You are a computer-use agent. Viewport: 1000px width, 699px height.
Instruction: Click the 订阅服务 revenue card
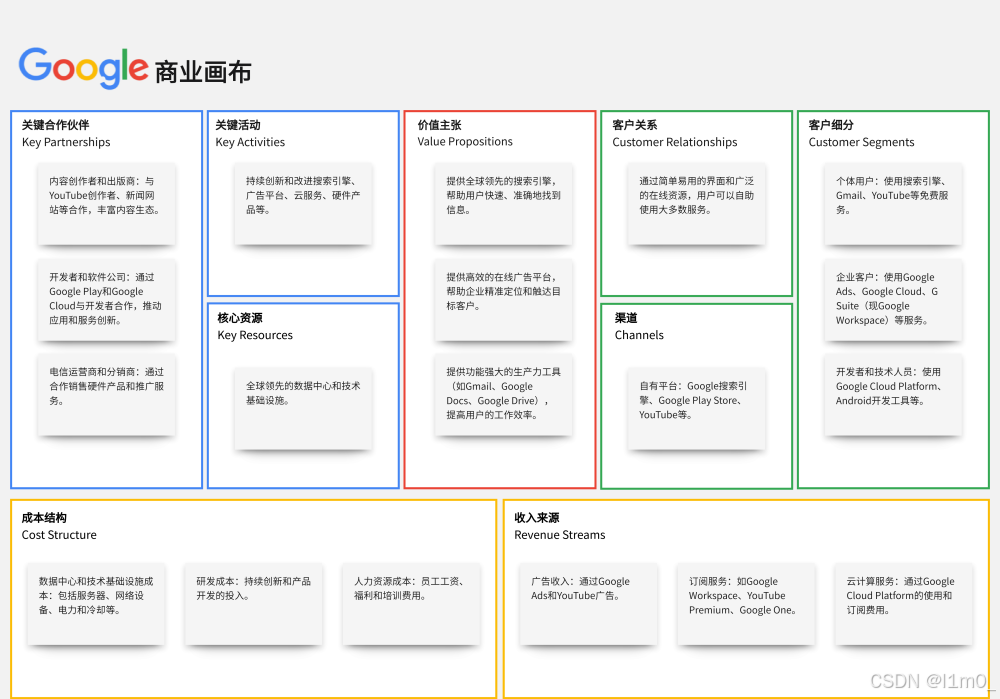(746, 605)
